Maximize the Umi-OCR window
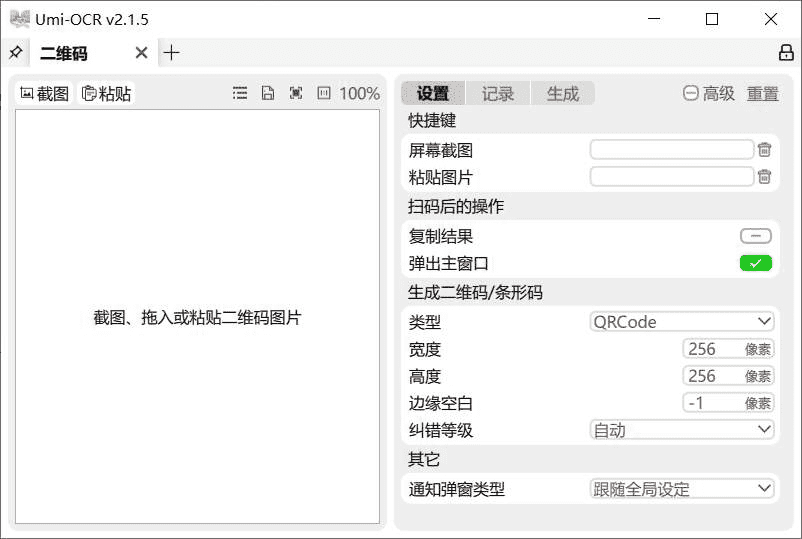Screen dimensions: 802x539 (711, 19)
